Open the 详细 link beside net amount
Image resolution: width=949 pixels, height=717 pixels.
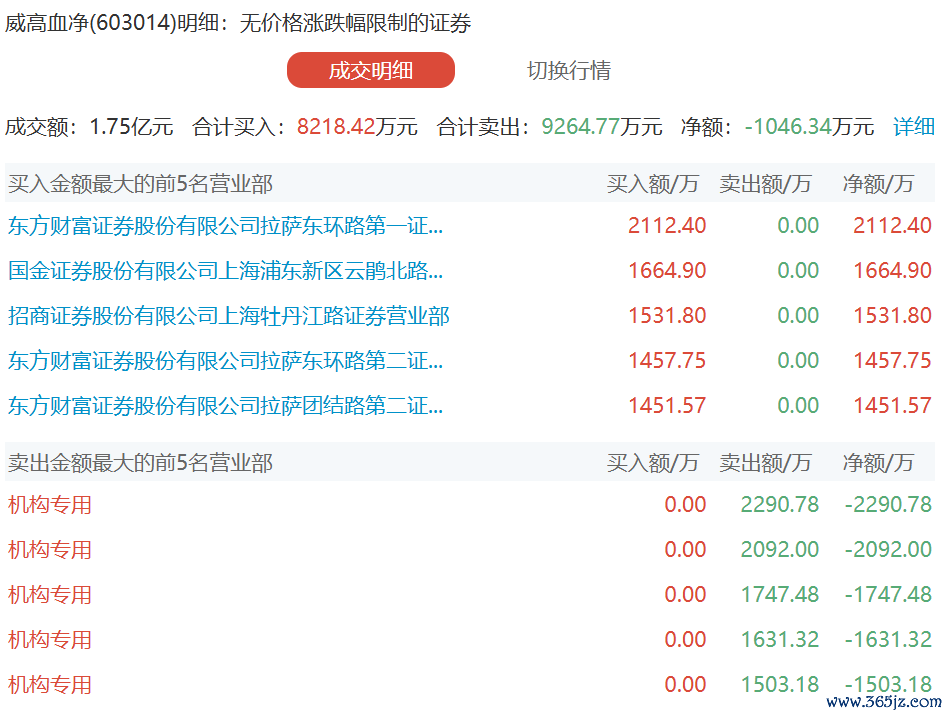click(913, 127)
